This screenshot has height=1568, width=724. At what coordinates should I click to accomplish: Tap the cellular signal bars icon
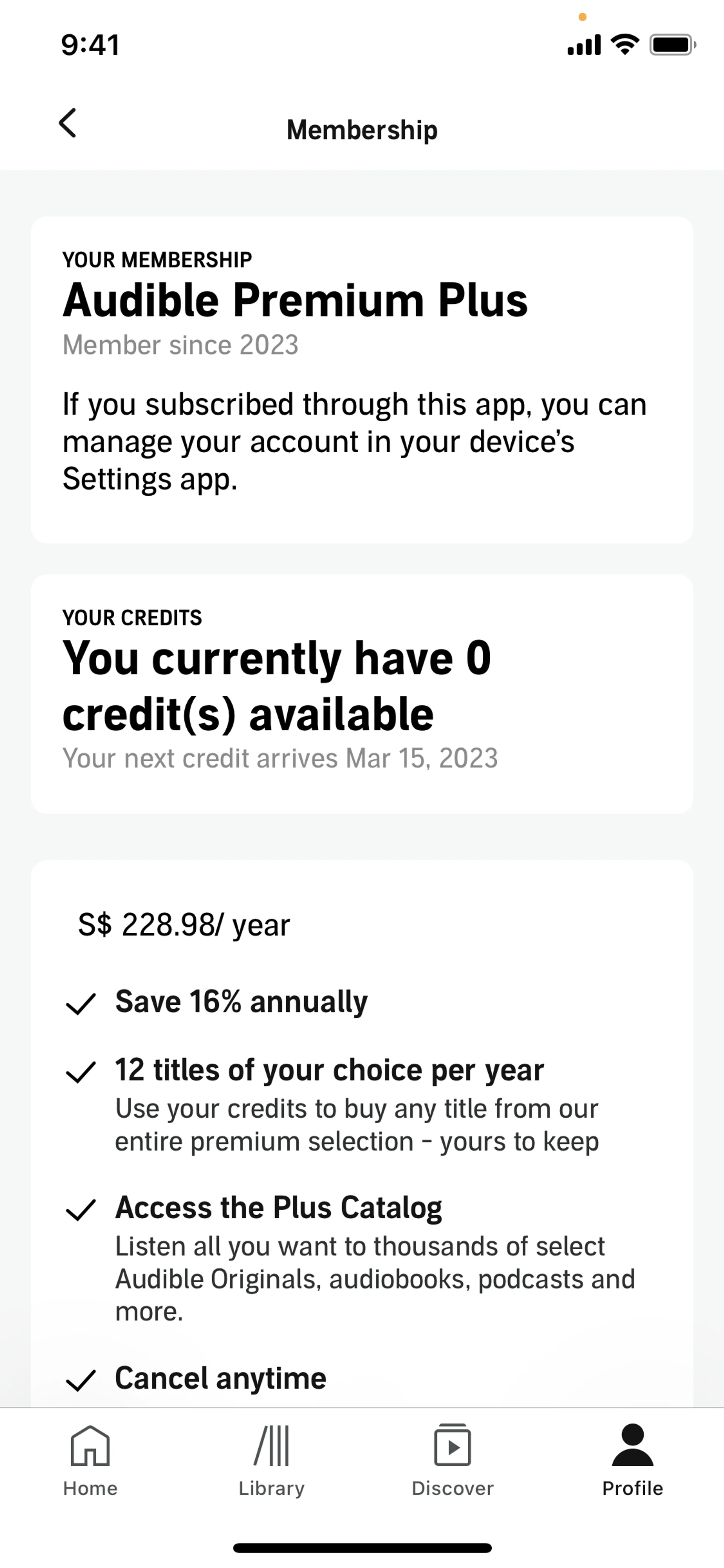583,45
